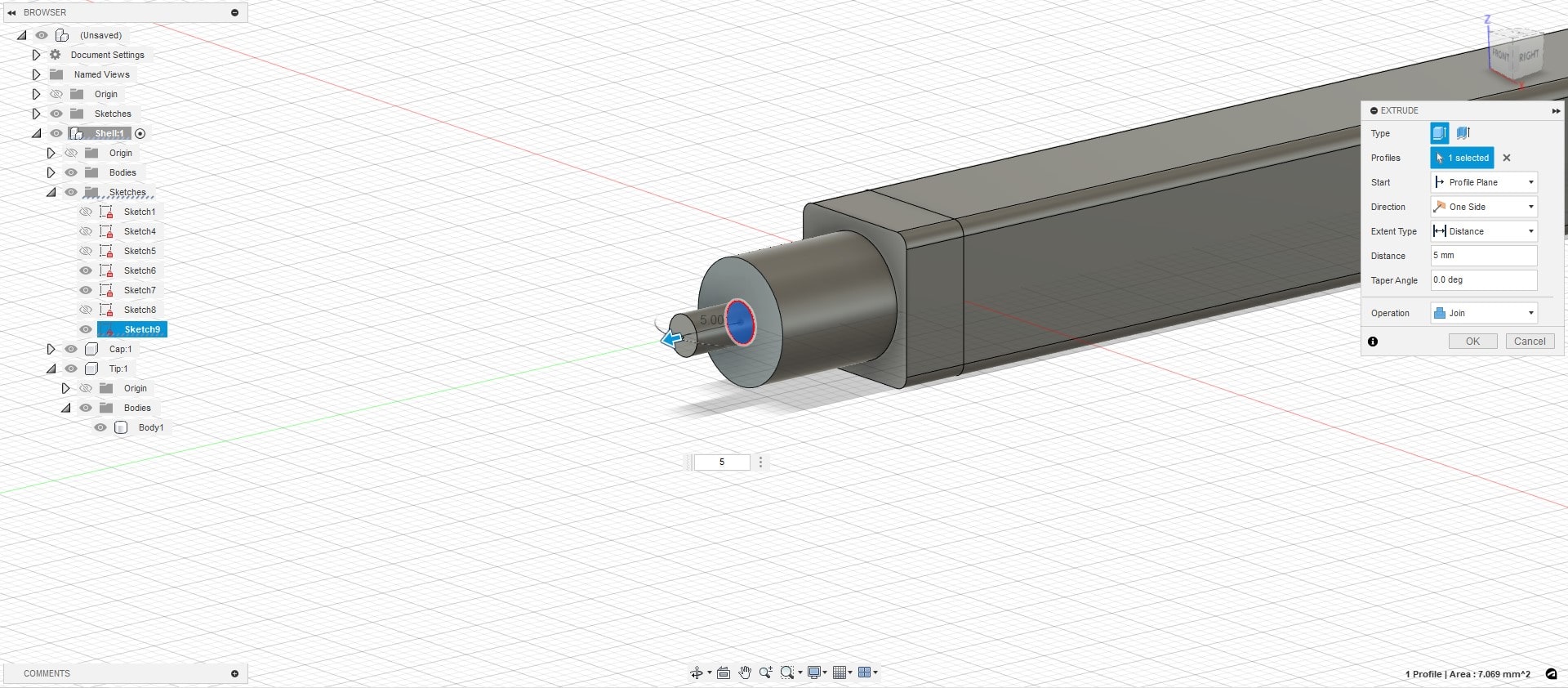This screenshot has height=688, width=1568.
Task: Hide Sketch9 using its eye icon
Action: click(x=86, y=329)
